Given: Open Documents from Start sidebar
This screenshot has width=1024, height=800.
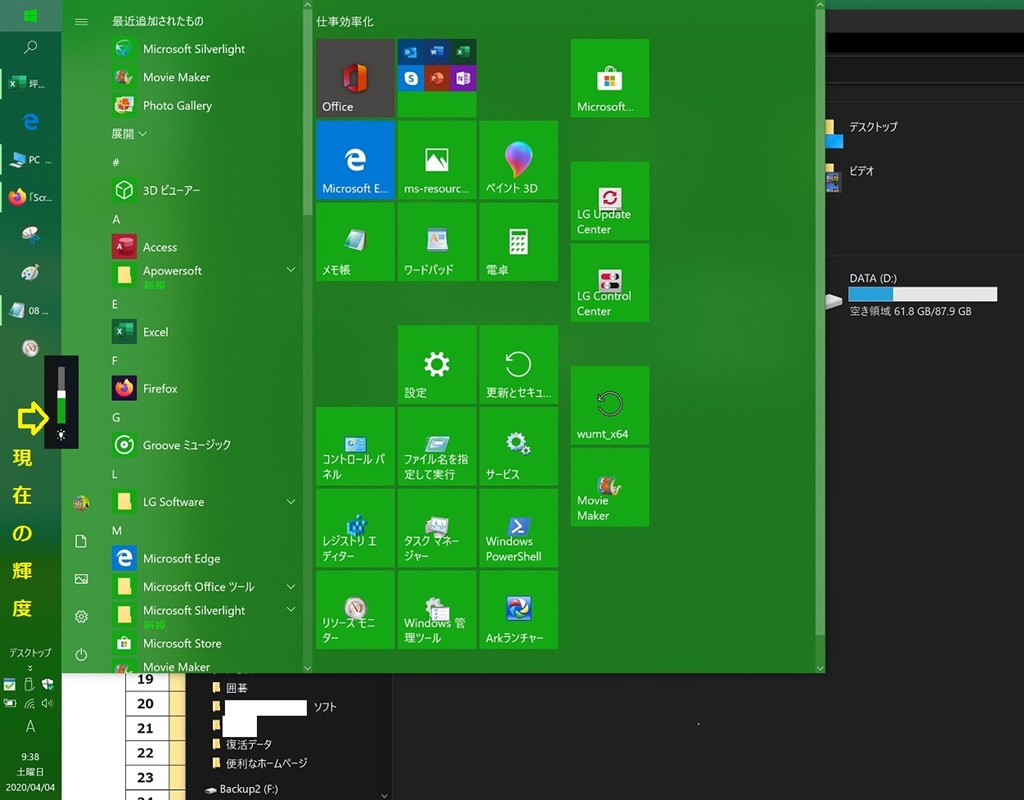Looking at the screenshot, I should click(81, 541).
